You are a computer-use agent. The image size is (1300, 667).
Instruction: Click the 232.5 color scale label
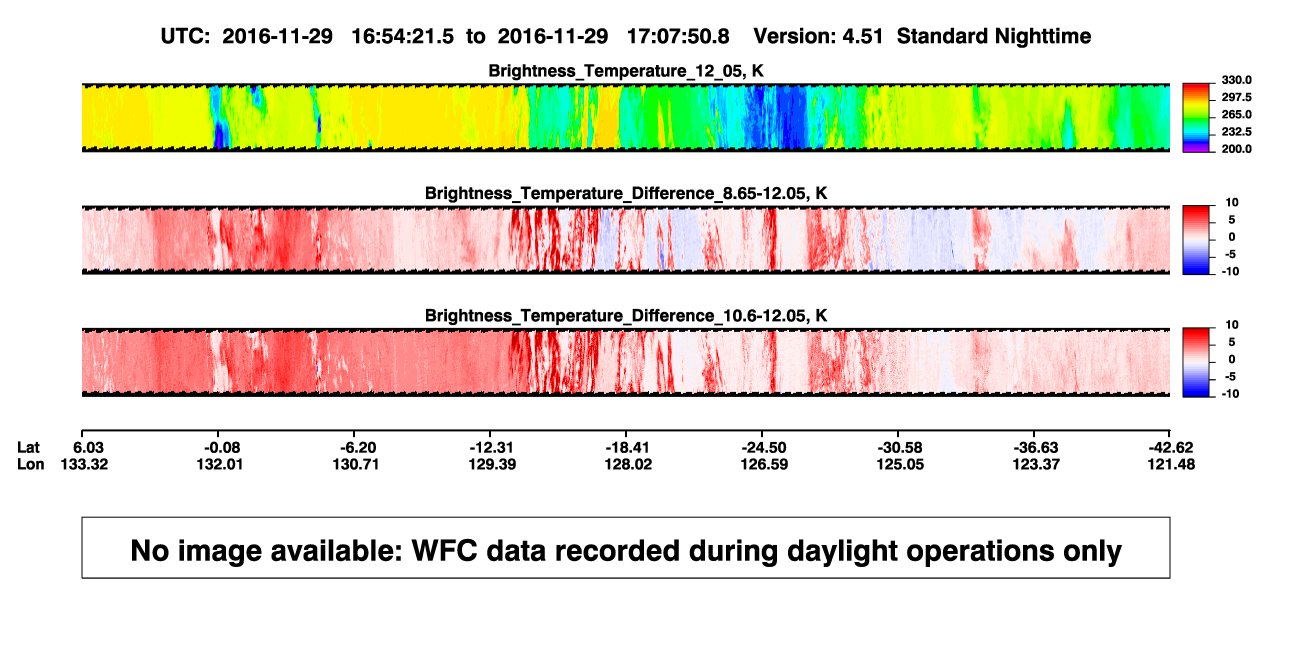click(1235, 132)
